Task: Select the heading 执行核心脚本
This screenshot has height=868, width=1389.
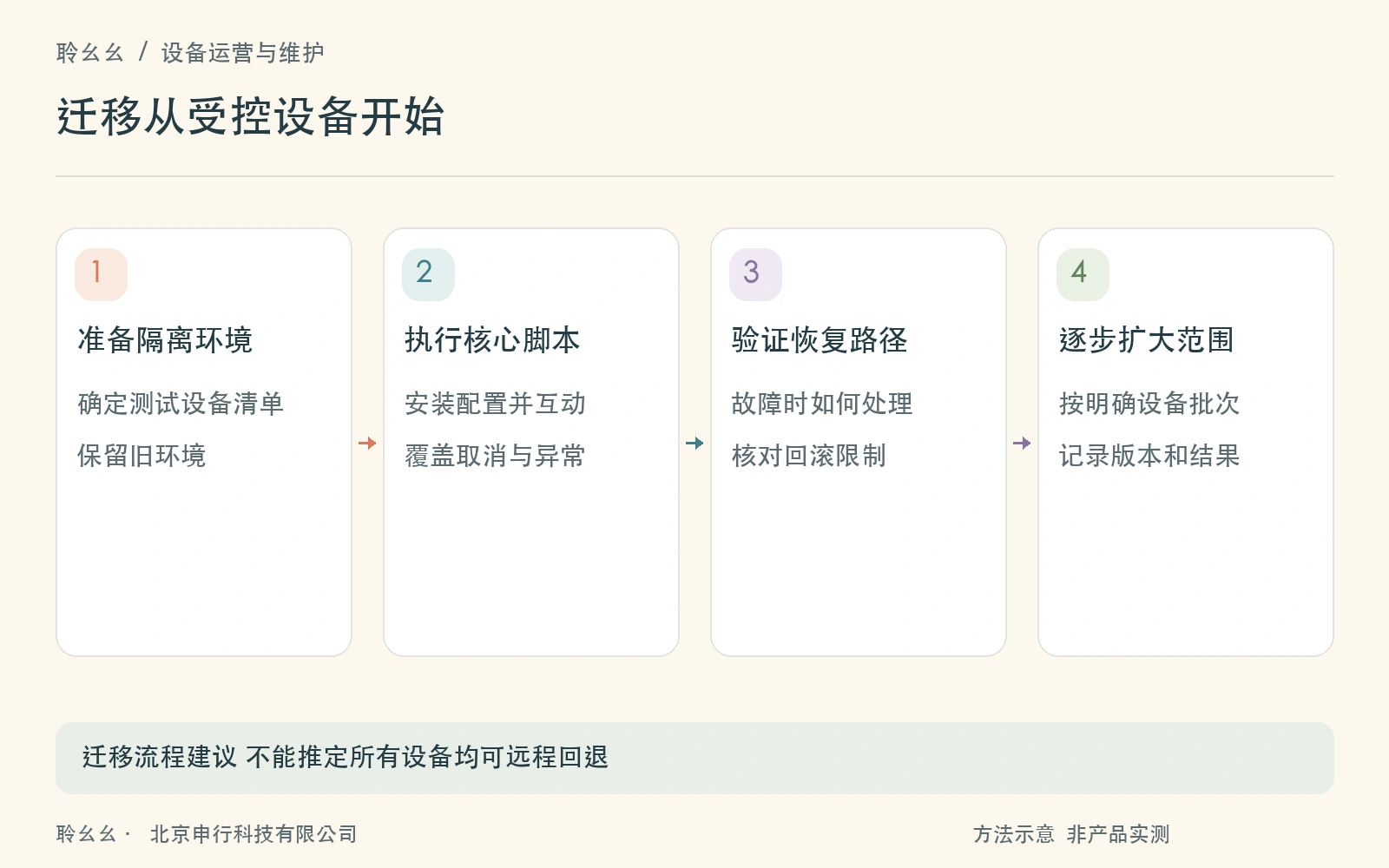Action: tap(492, 340)
